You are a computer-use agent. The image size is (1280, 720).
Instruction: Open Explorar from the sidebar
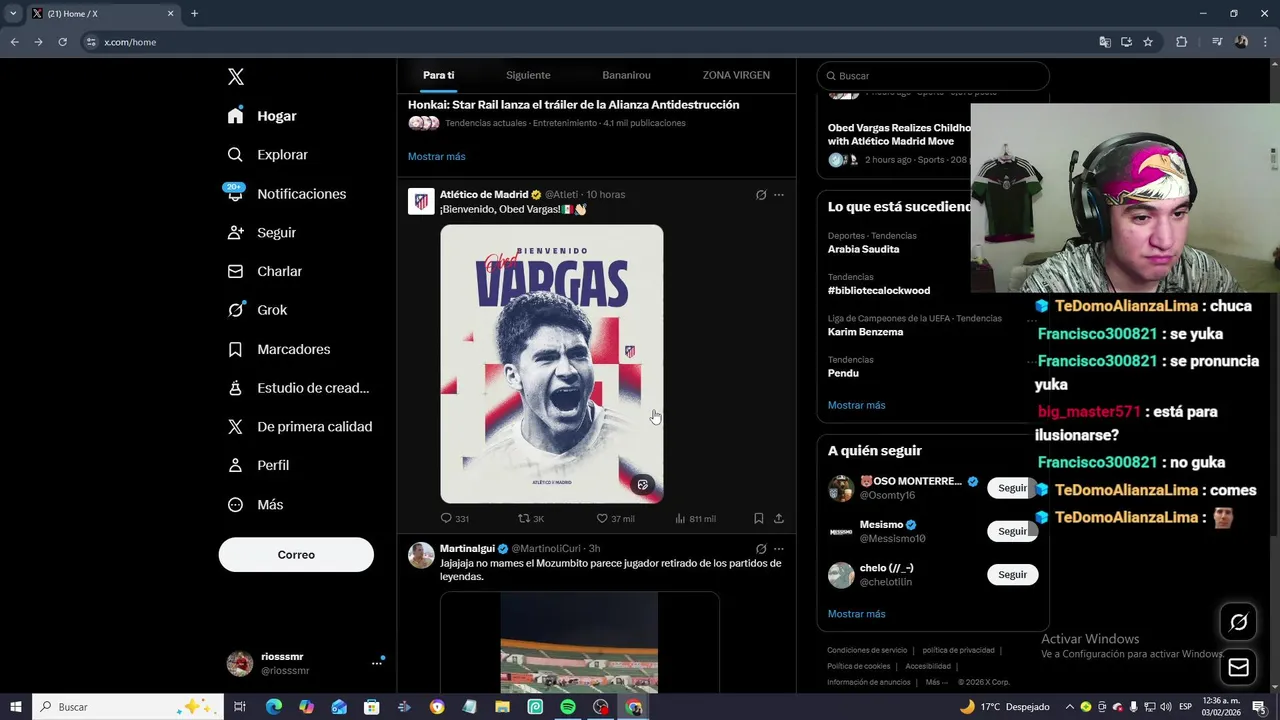[267, 155]
